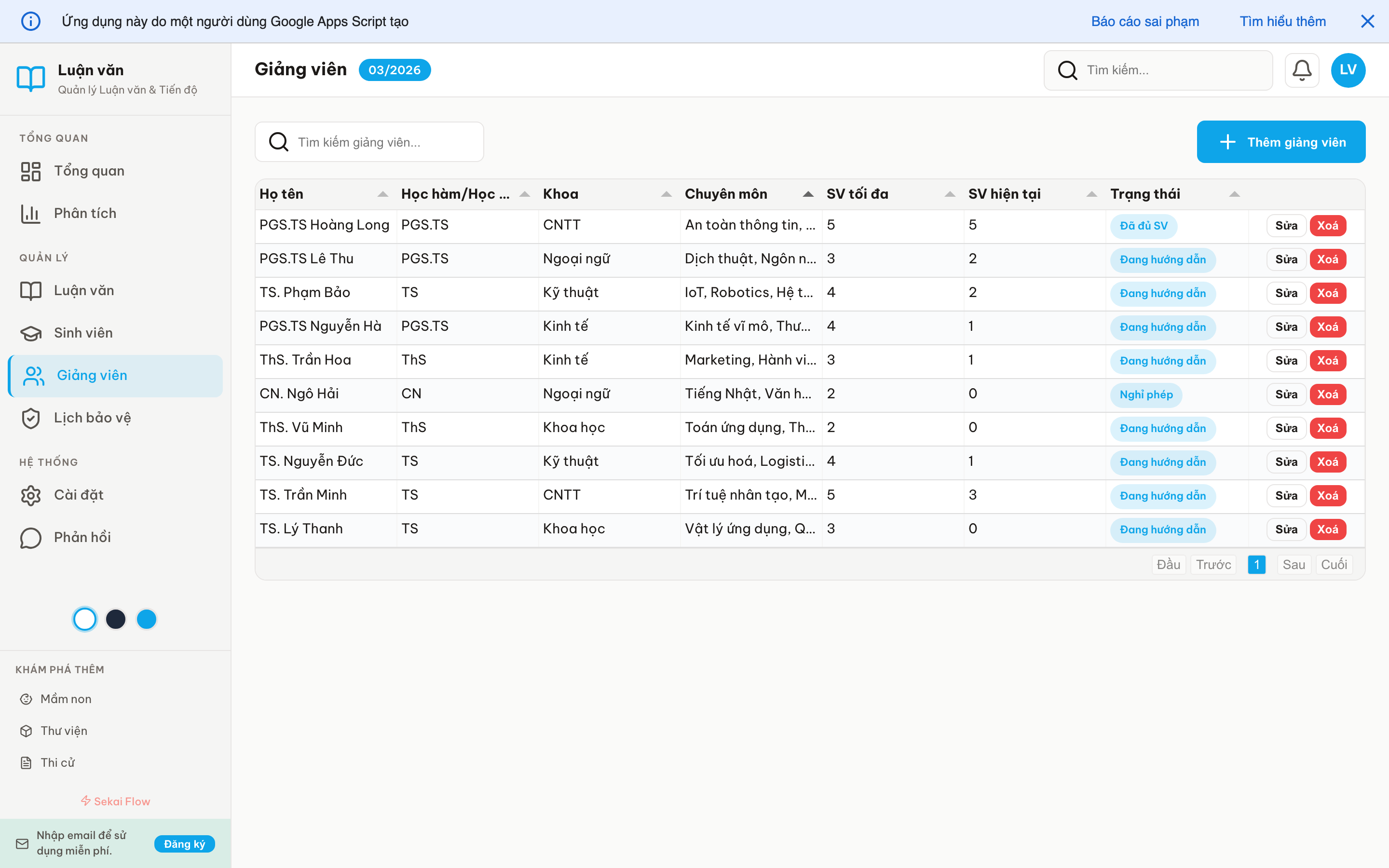Delete PGS.TS Hoàng Long with Xoá

(1327, 226)
